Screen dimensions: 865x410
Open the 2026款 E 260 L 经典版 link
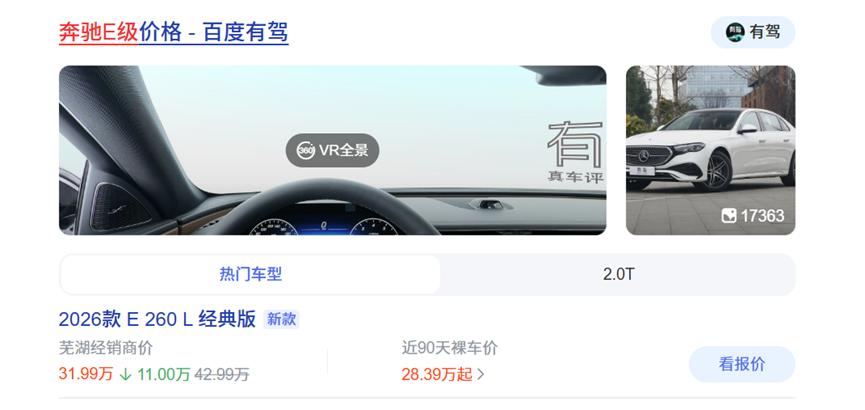pyautogui.click(x=157, y=319)
